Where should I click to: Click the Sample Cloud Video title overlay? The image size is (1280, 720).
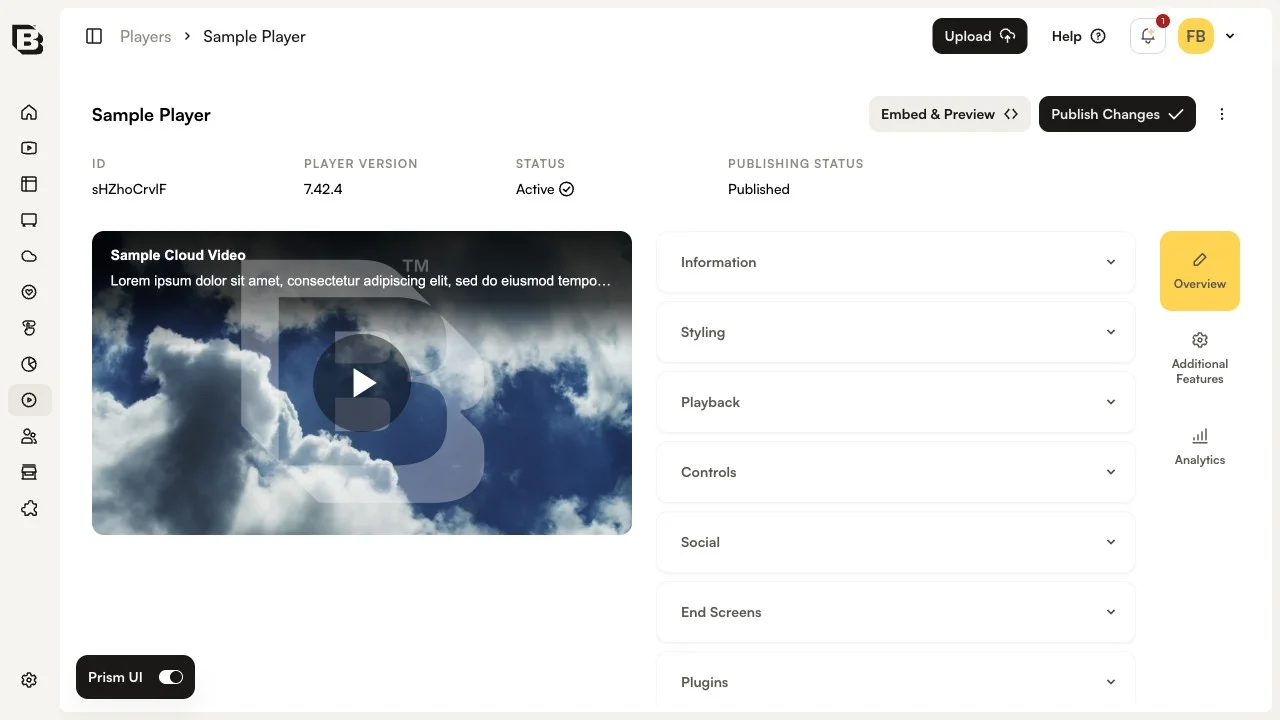tap(178, 255)
